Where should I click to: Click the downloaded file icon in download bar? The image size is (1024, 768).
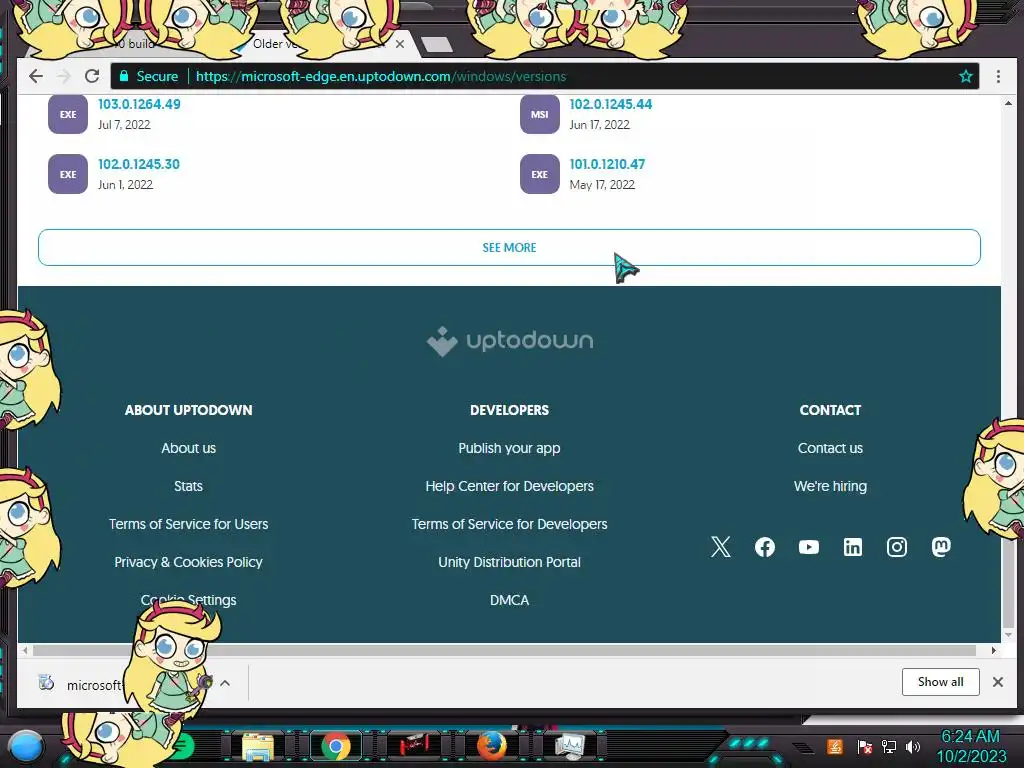coord(46,683)
